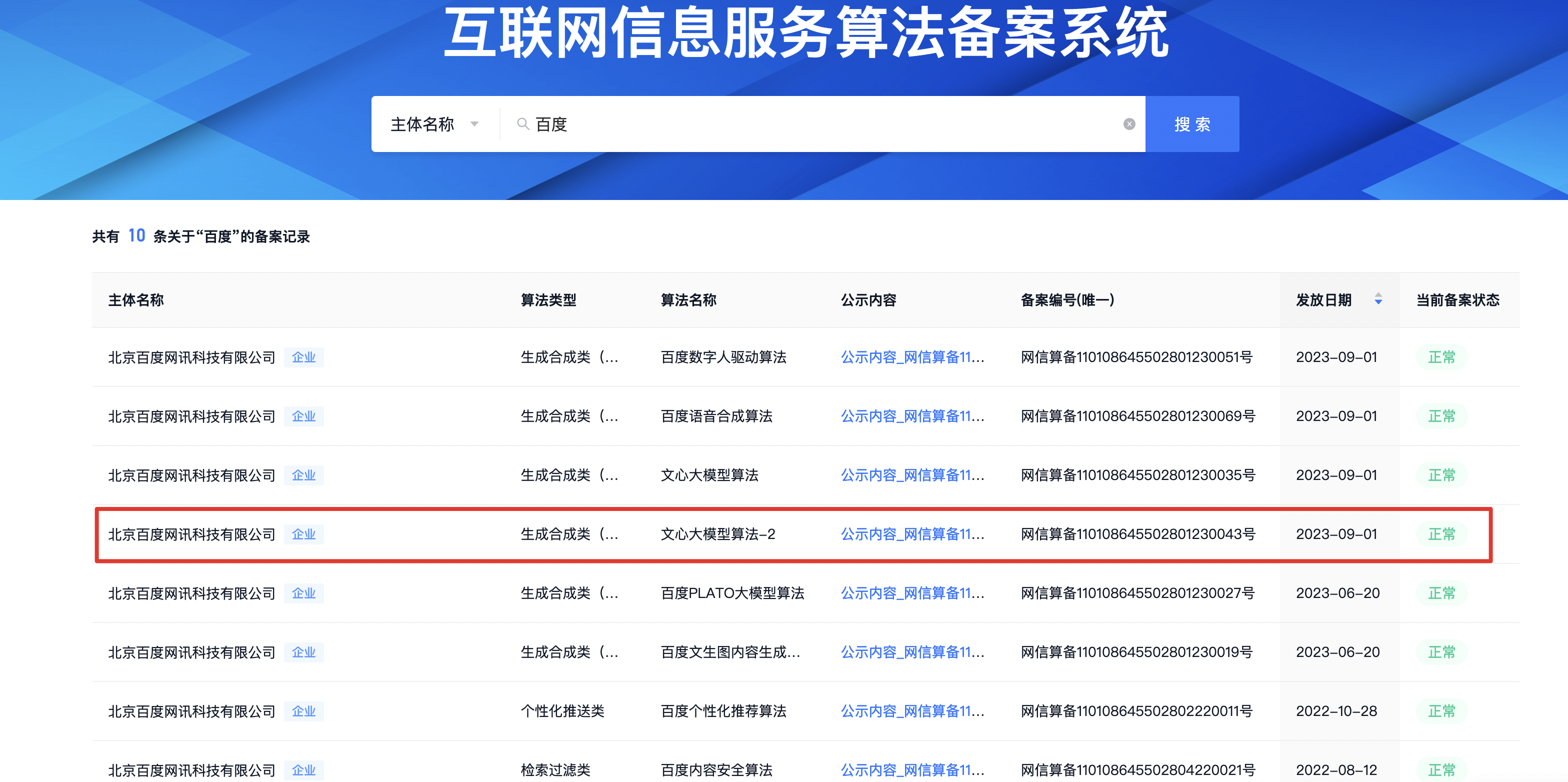The image size is (1568, 782).
Task: Click date 2022-10-28 cell
Action: pyautogui.click(x=1336, y=711)
